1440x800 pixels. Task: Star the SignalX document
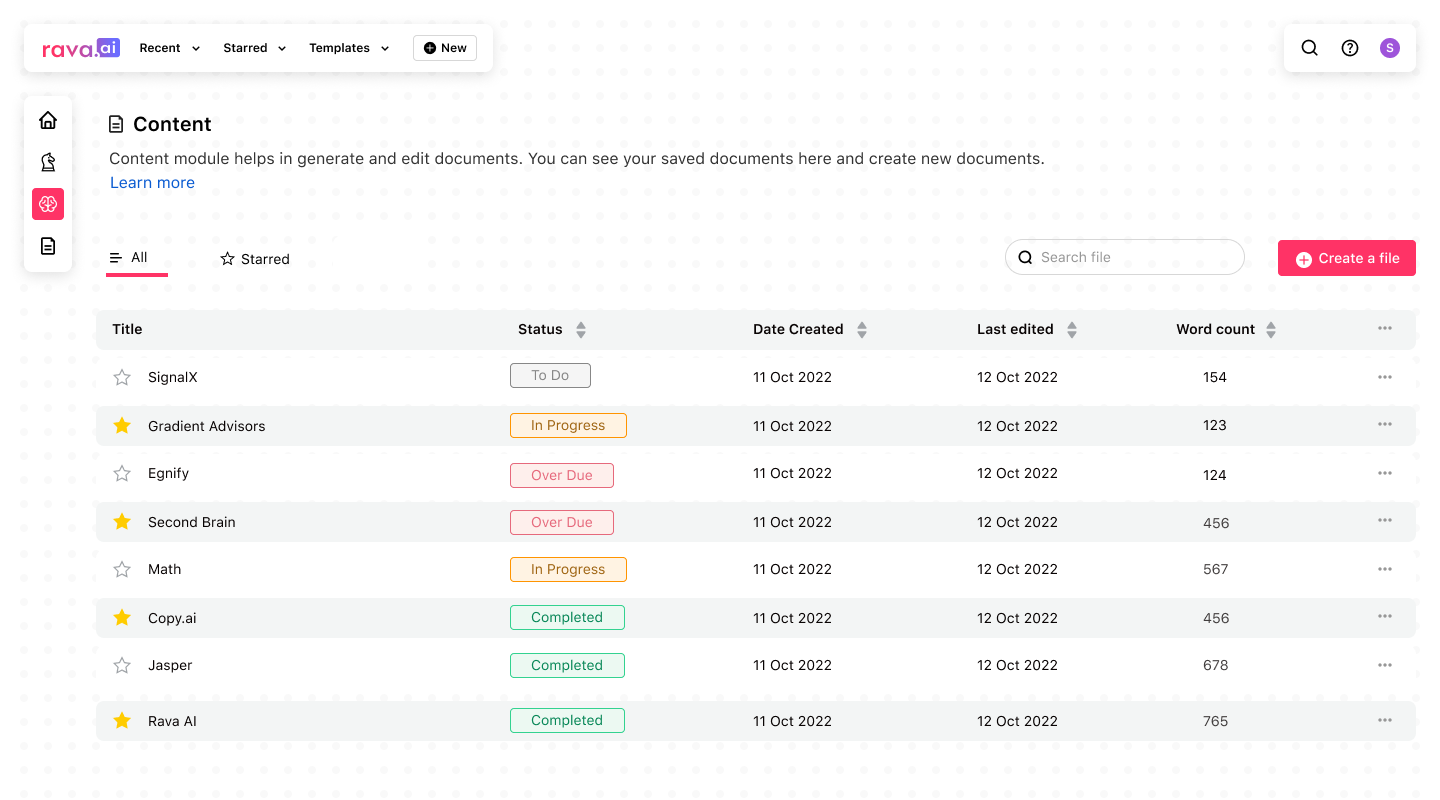pyautogui.click(x=122, y=377)
